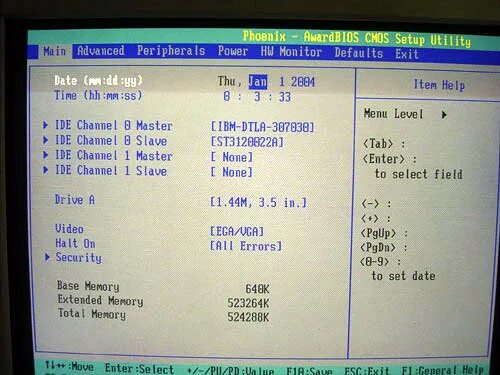Click the 523264K extended memory value
The image size is (500, 375).
[x=248, y=303]
